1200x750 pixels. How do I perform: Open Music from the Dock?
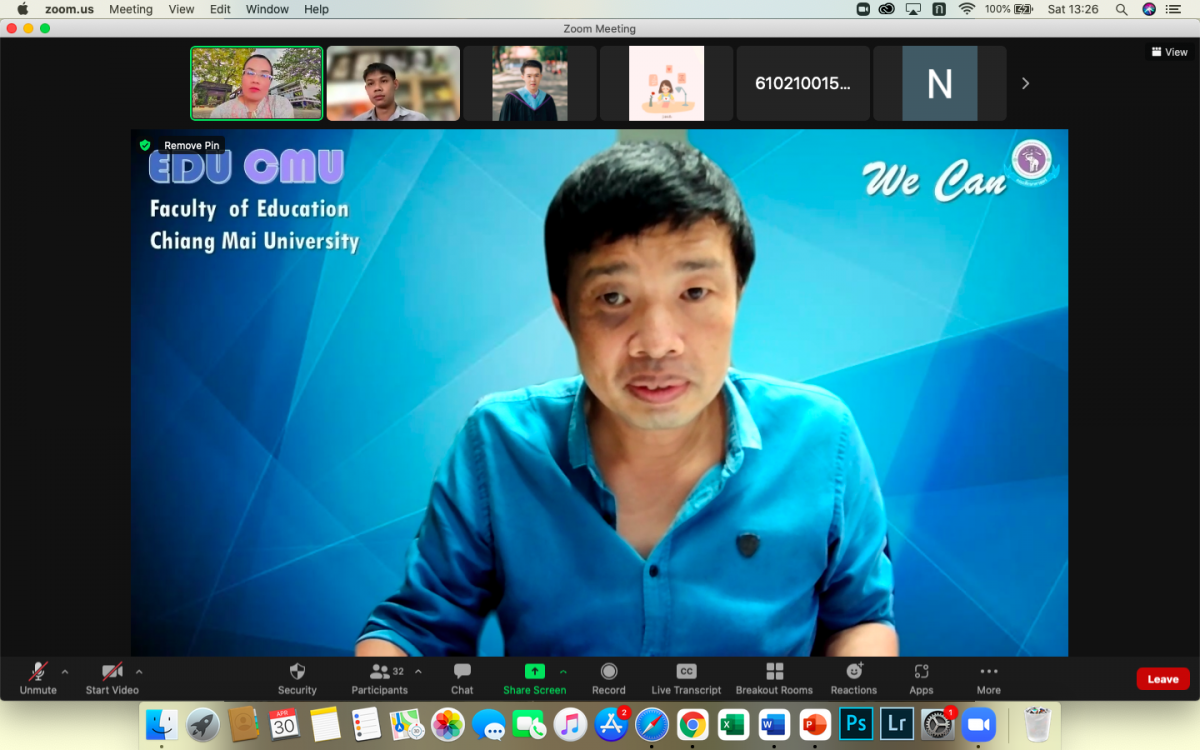[x=570, y=723]
